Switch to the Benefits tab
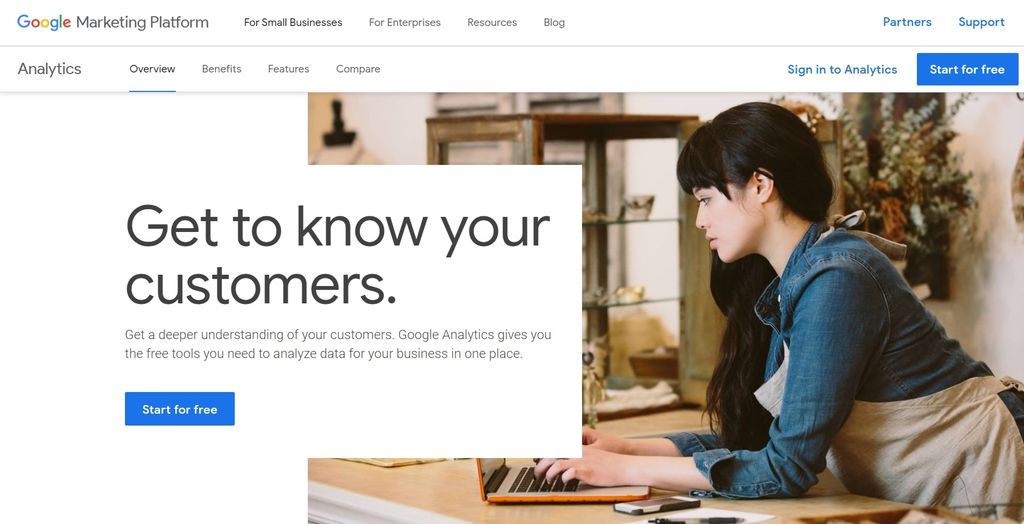This screenshot has height=524, width=1024. [221, 69]
